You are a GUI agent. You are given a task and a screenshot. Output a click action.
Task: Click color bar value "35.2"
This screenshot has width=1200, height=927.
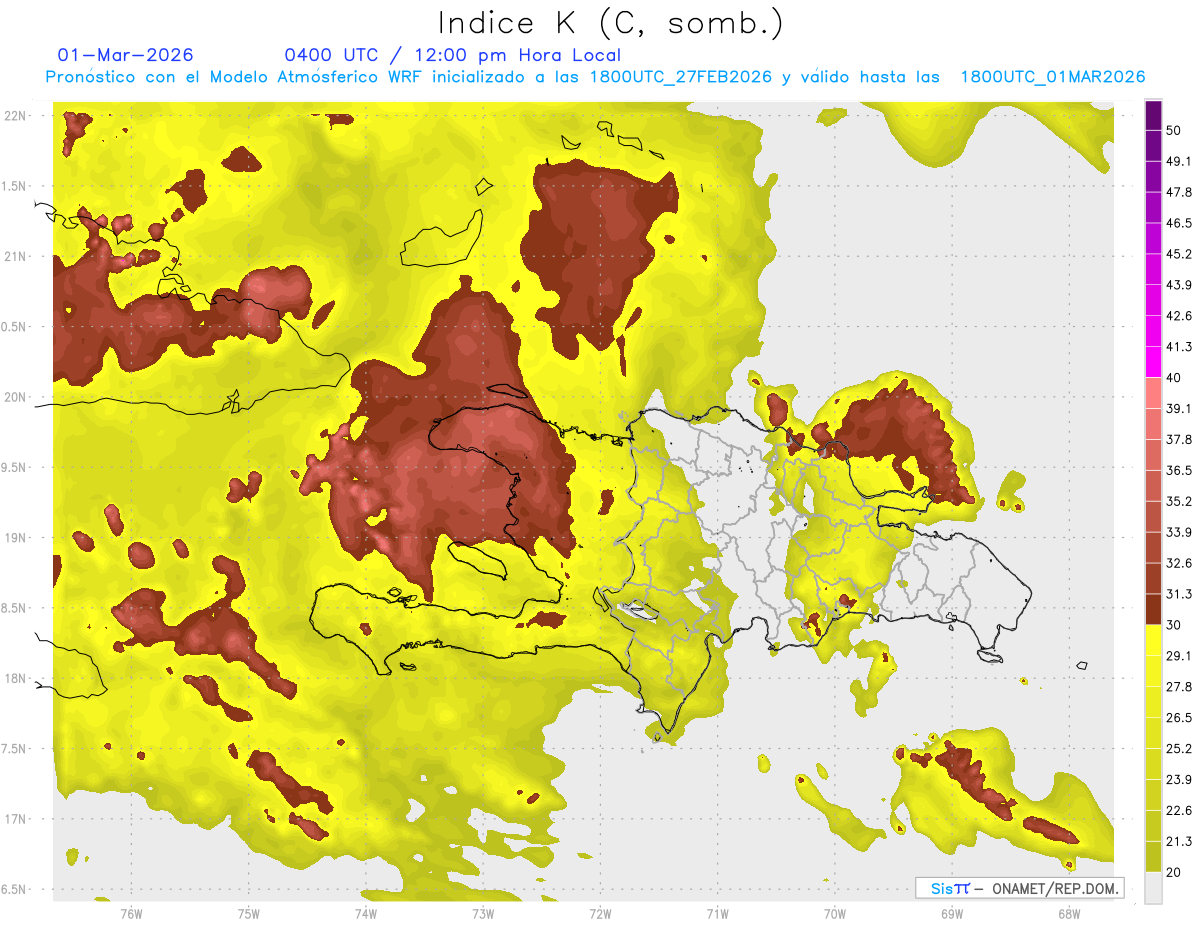pos(1179,501)
